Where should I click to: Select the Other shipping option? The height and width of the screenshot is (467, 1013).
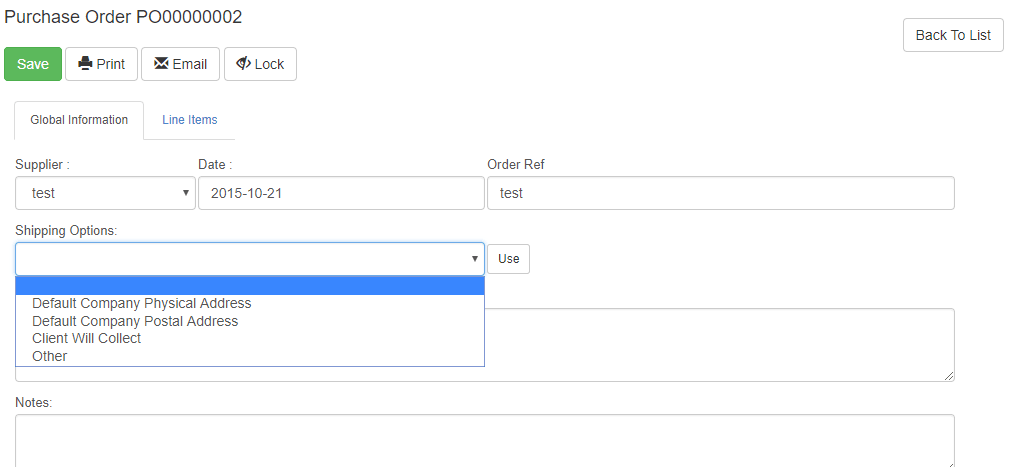tap(50, 356)
